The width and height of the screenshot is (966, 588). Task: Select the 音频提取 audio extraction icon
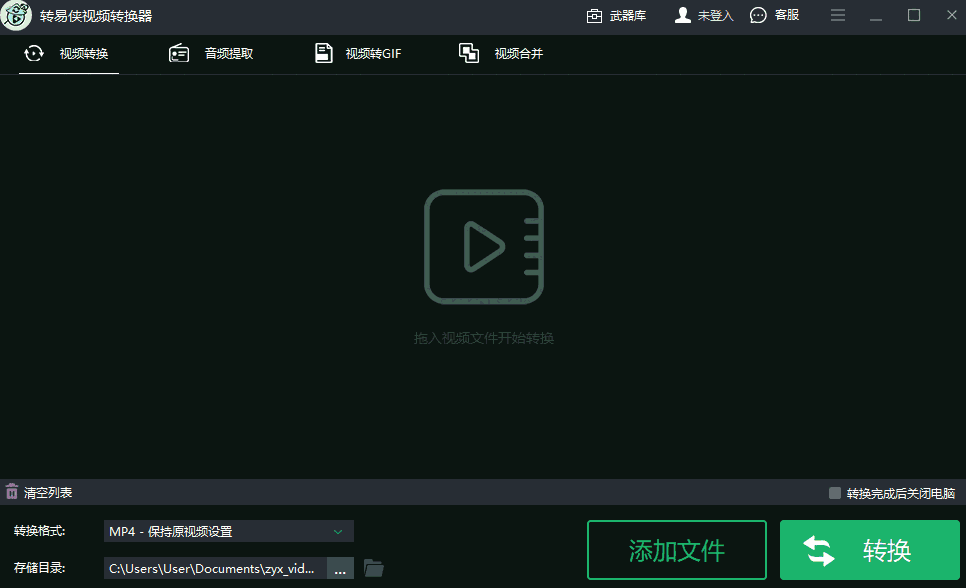(180, 52)
